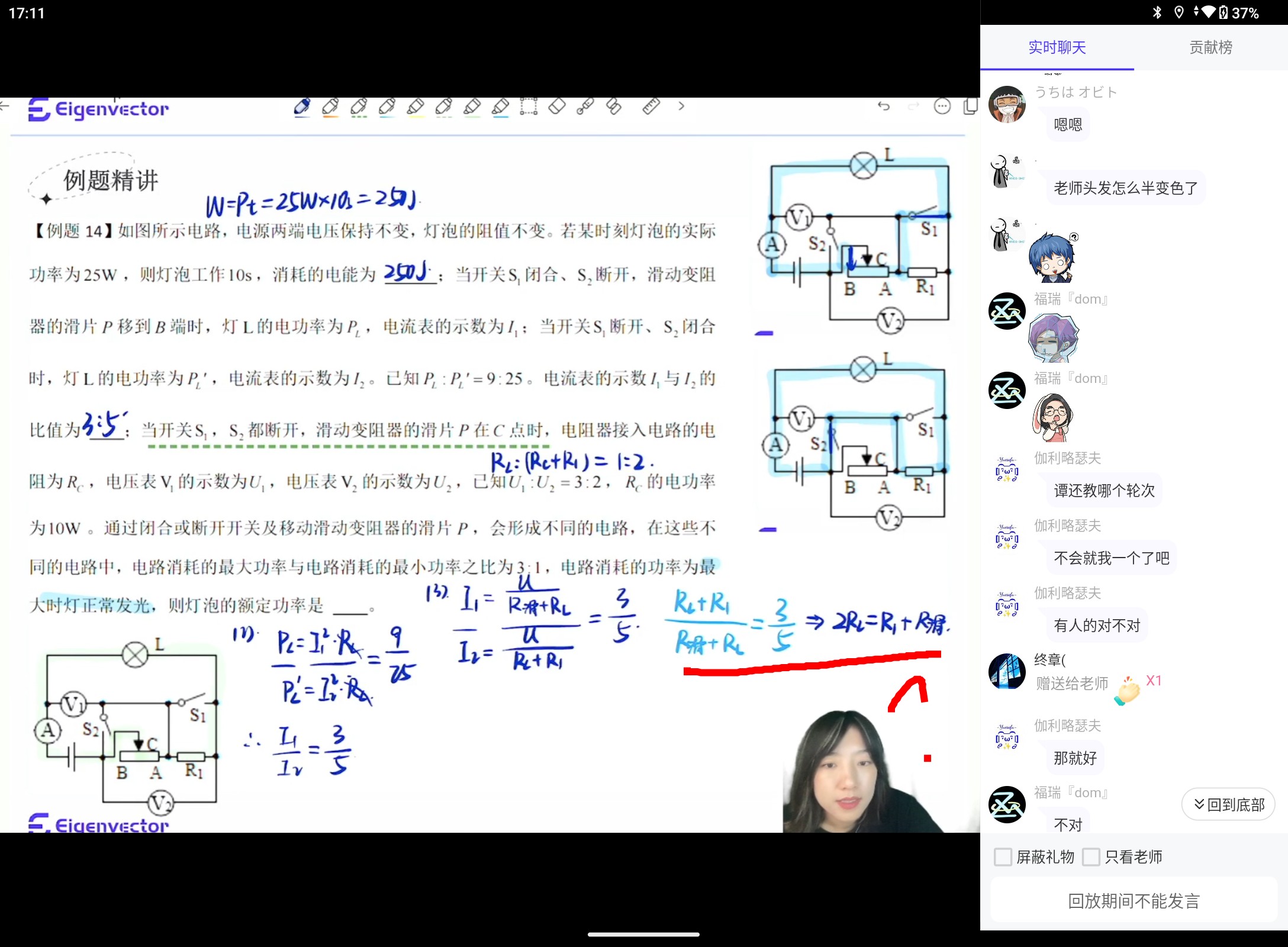Choose the rectangular selection tool
Screen dimensions: 1288x947
click(529, 107)
